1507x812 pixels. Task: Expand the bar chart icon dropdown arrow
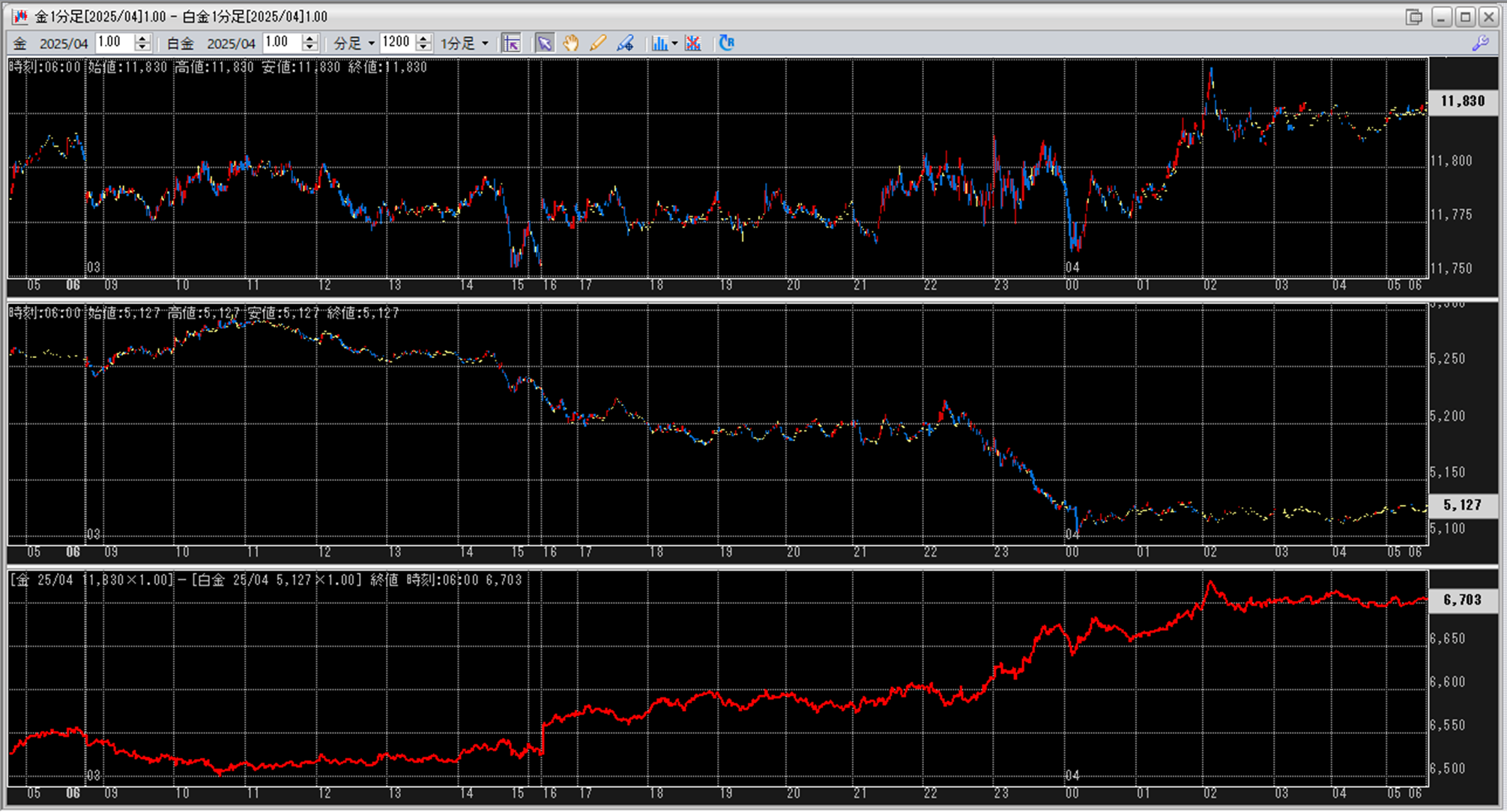674,43
